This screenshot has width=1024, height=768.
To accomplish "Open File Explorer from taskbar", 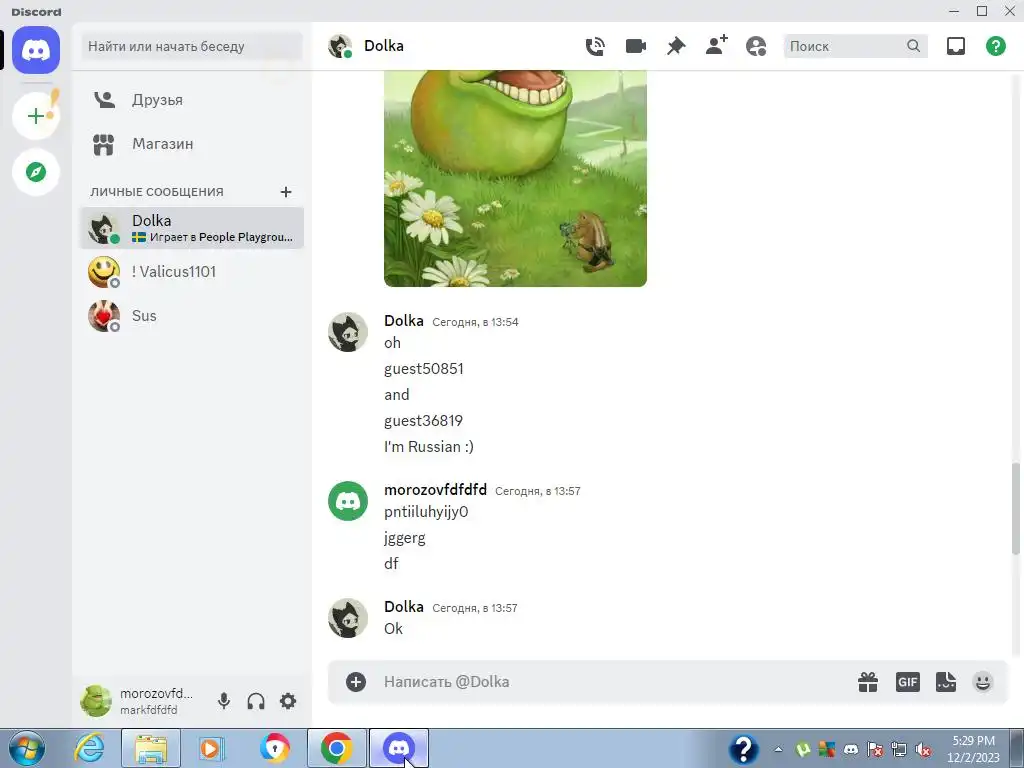I will pos(150,748).
